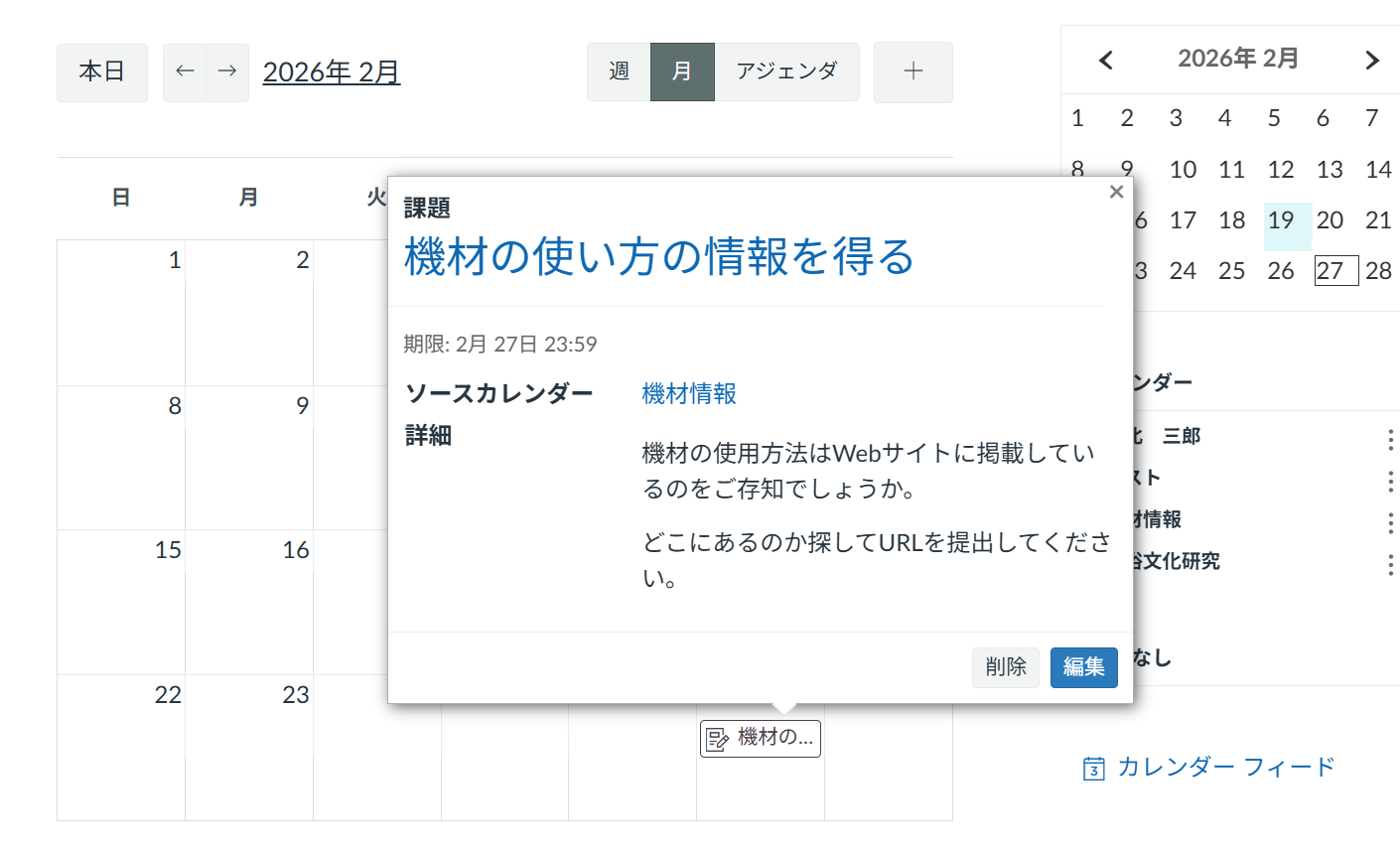Select February 19 in the mini calendar
The width and height of the screenshot is (1400, 852).
pos(1281,219)
